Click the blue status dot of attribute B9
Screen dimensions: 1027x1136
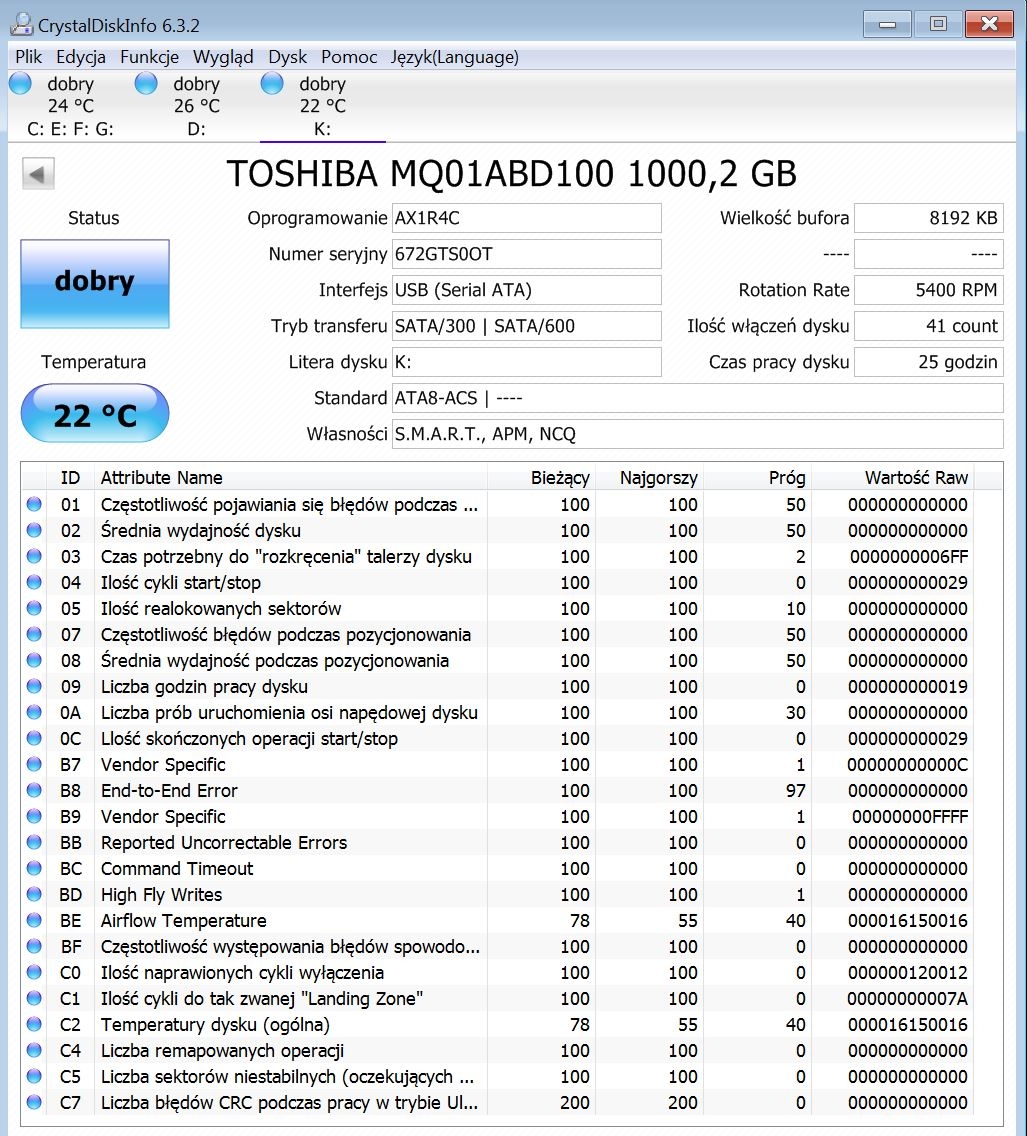tap(34, 816)
